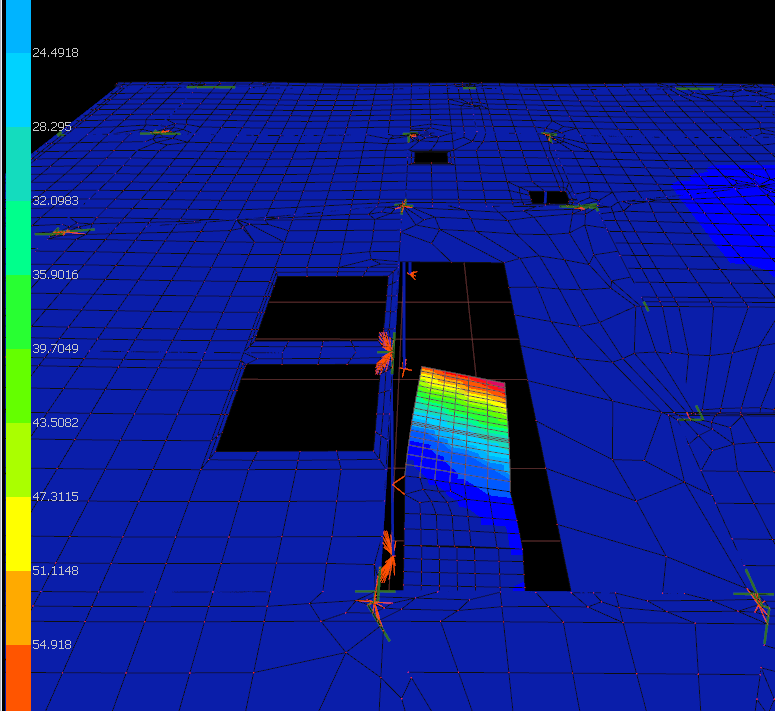
Task: Click the 32.0983 legend value
Action: [x=55, y=201]
